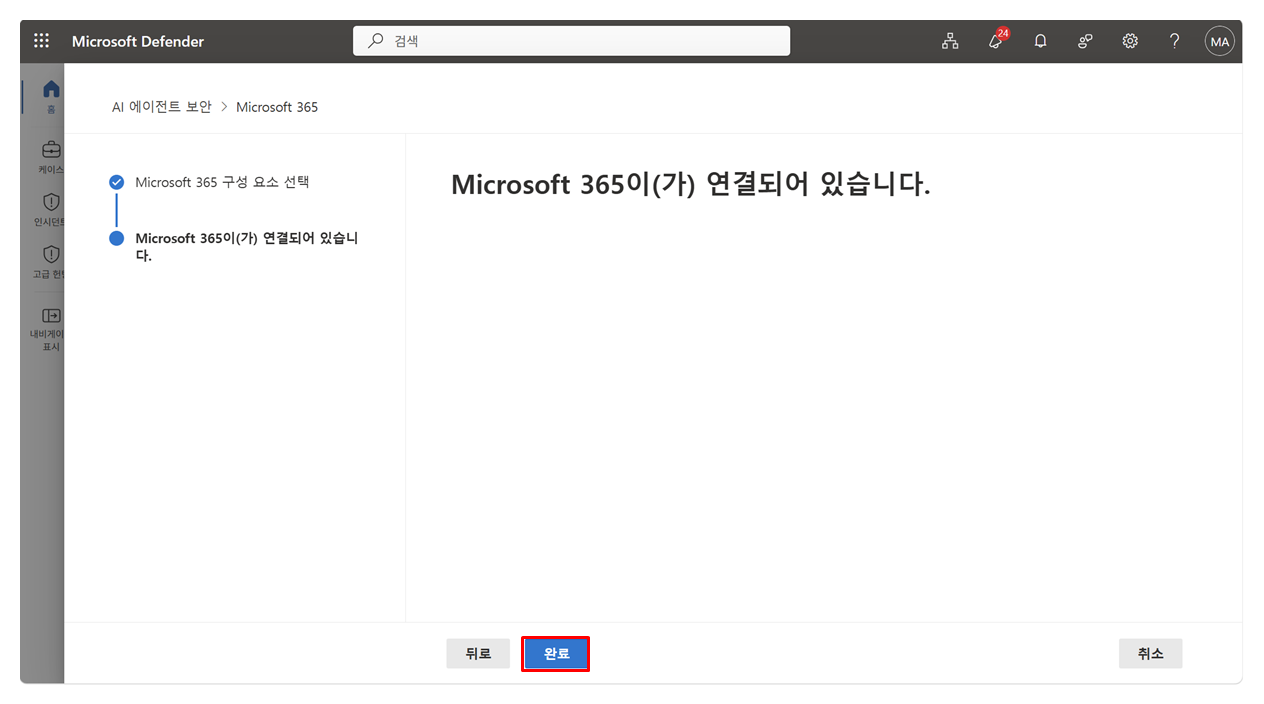Image resolution: width=1264 pixels, height=704 pixels.
Task: Open the network topology icon in header
Action: pos(950,41)
